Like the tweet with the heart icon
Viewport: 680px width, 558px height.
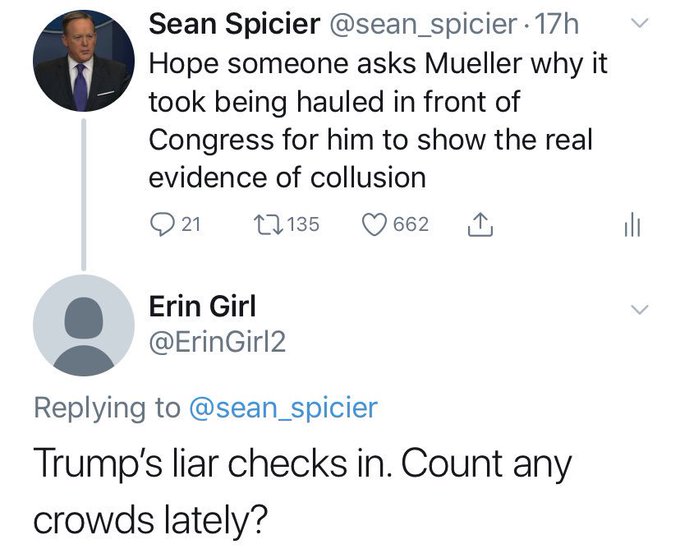coord(374,225)
